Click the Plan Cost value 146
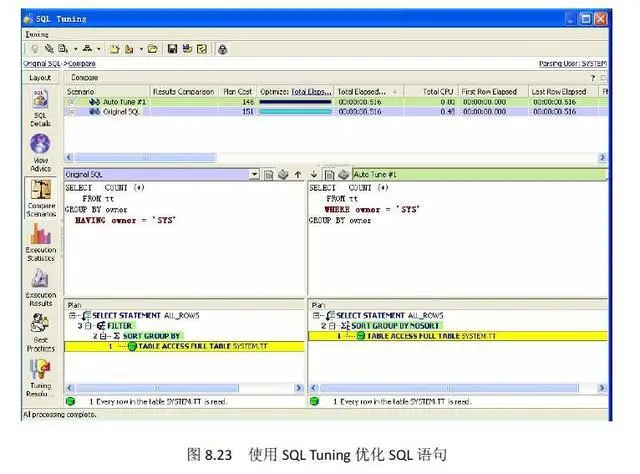 (x=248, y=102)
